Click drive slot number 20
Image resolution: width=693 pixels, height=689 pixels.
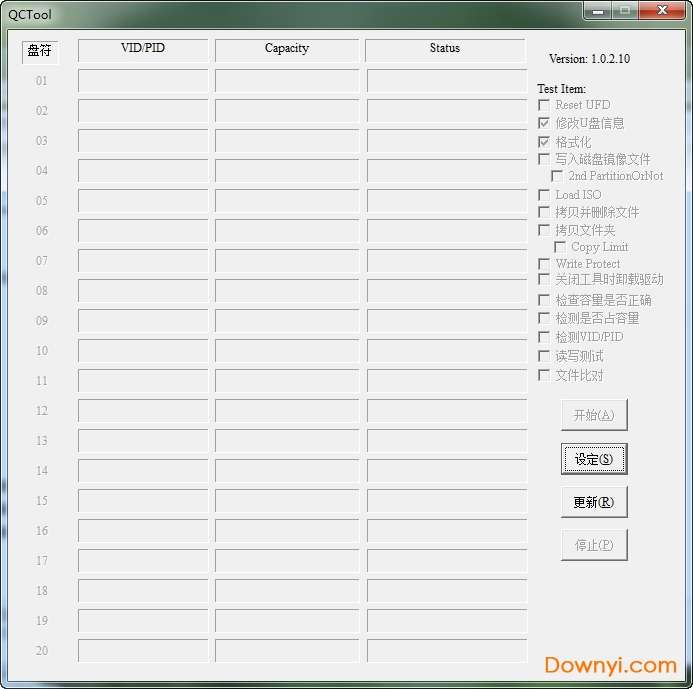42,651
